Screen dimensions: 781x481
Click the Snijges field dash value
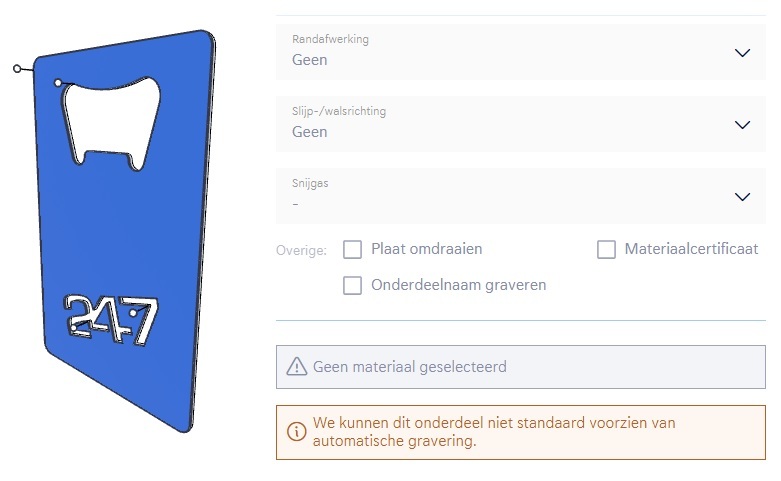pos(296,204)
